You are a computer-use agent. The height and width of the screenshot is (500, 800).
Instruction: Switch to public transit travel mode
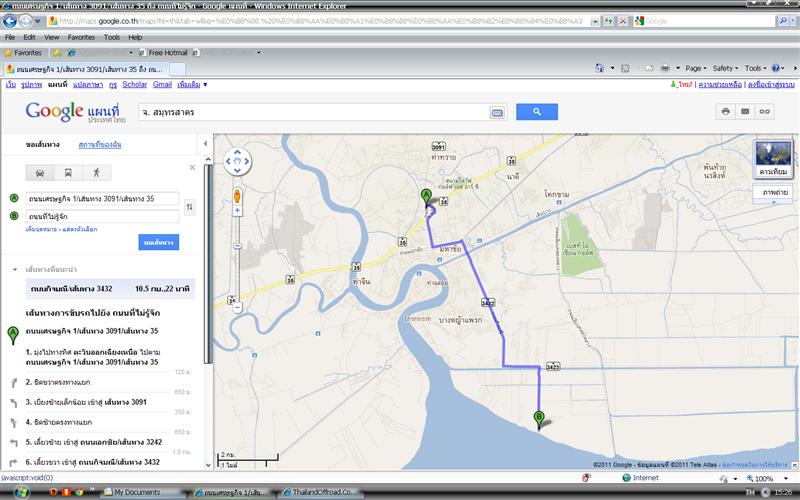point(68,172)
